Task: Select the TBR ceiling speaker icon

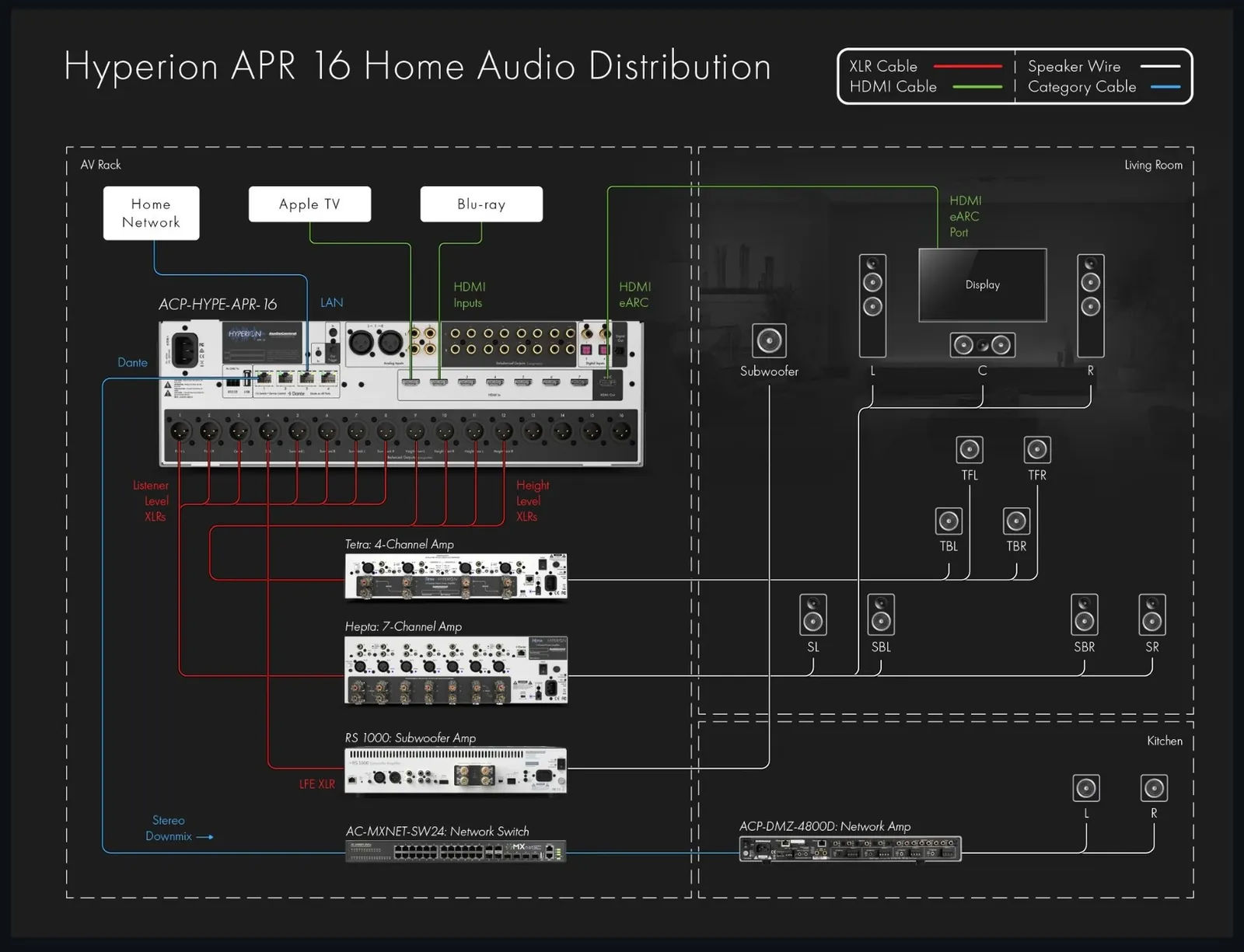Action: coord(1016,521)
